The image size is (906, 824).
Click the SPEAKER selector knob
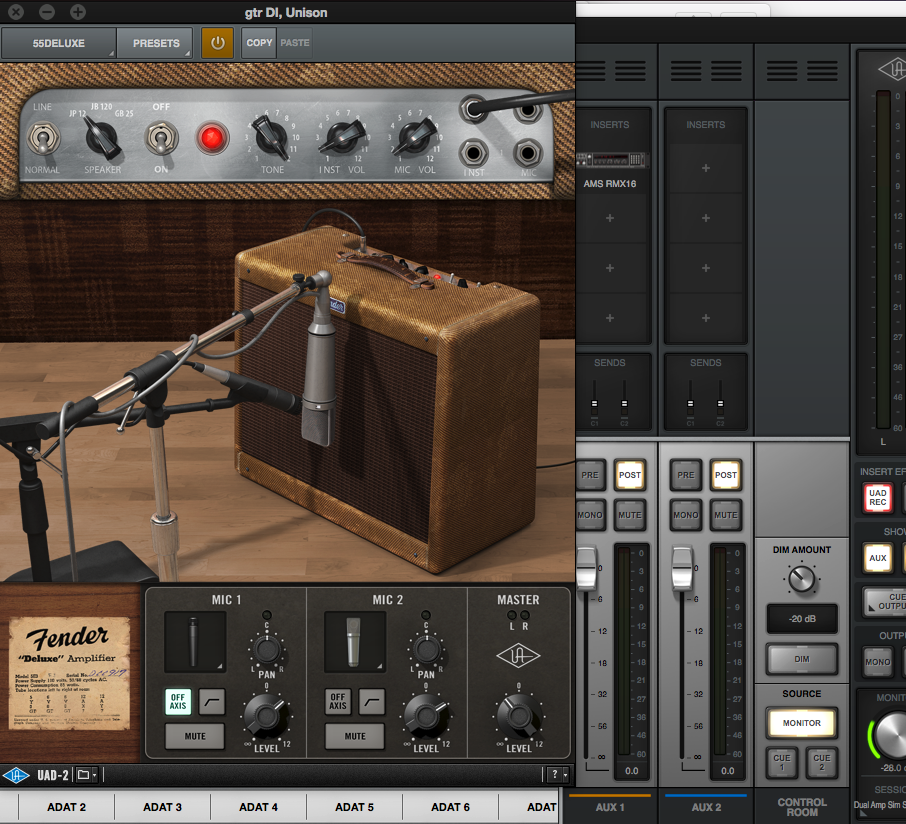click(x=103, y=139)
